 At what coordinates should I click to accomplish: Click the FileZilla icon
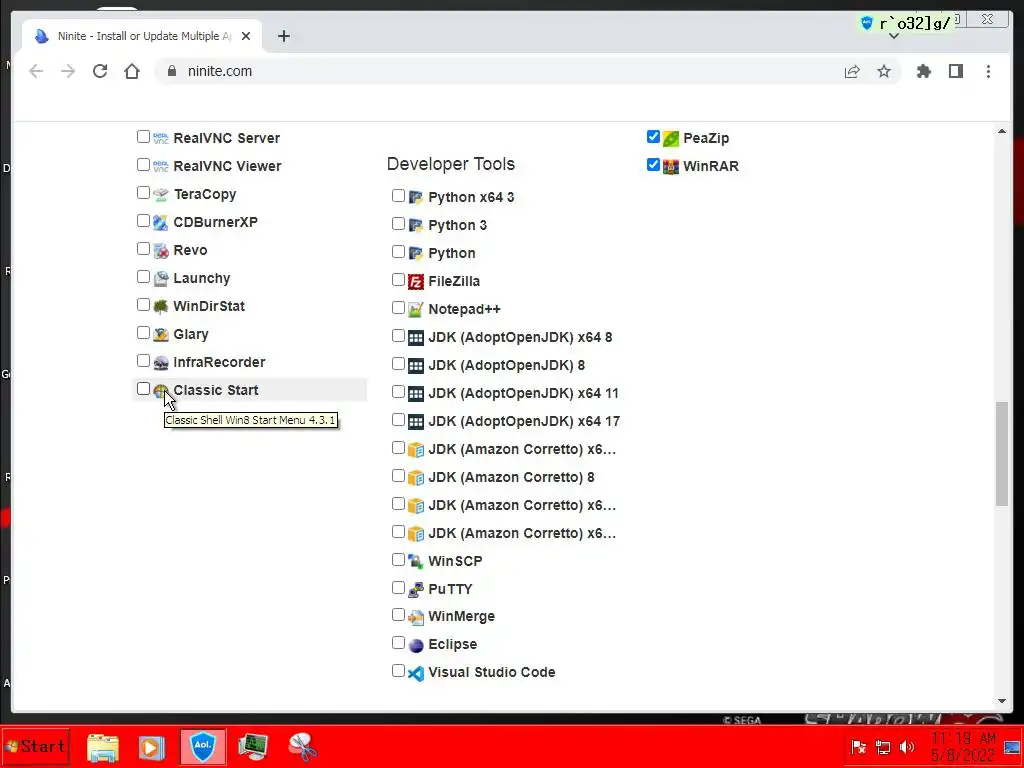[416, 281]
